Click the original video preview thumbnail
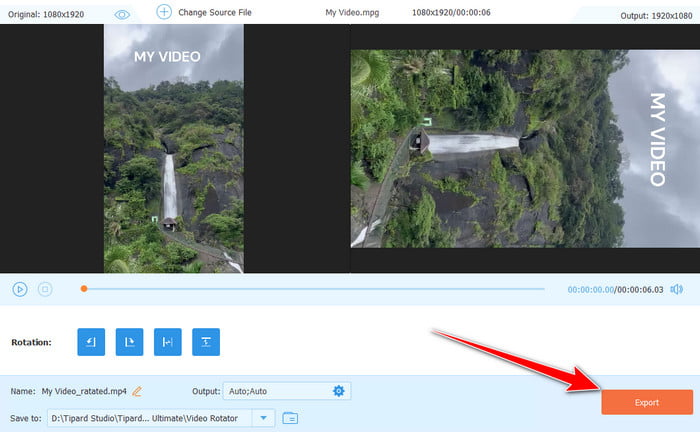Viewport: 700px width, 432px height. point(174,148)
